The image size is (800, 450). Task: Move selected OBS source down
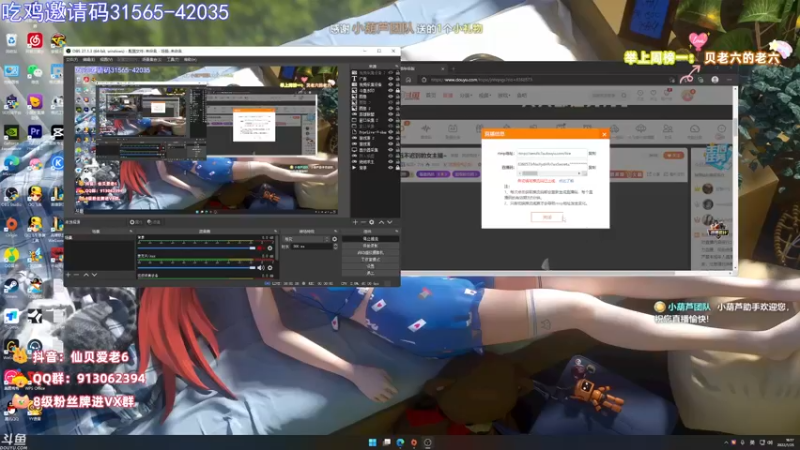[390, 222]
